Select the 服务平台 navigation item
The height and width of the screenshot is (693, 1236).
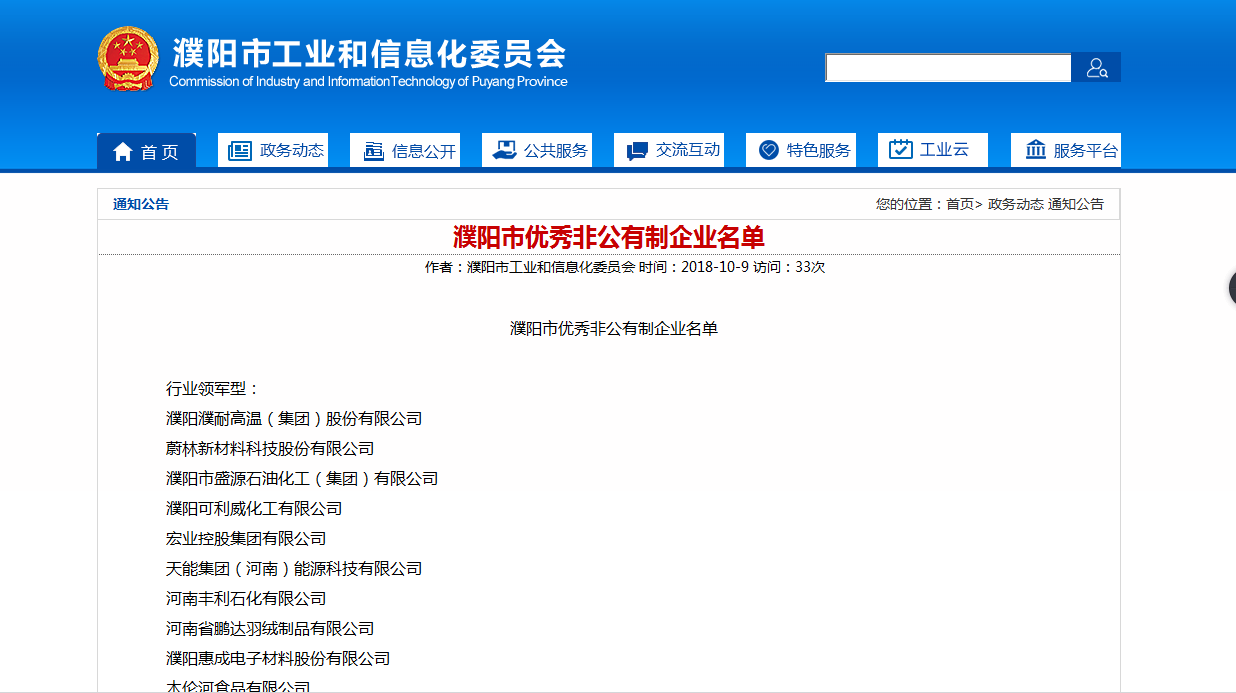(x=1085, y=151)
